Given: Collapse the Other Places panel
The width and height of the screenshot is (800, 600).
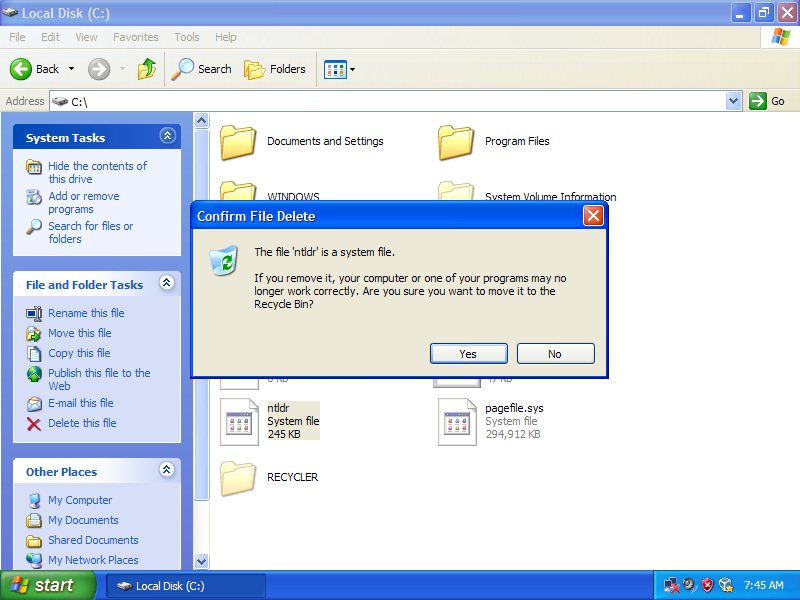Looking at the screenshot, I should 167,469.
